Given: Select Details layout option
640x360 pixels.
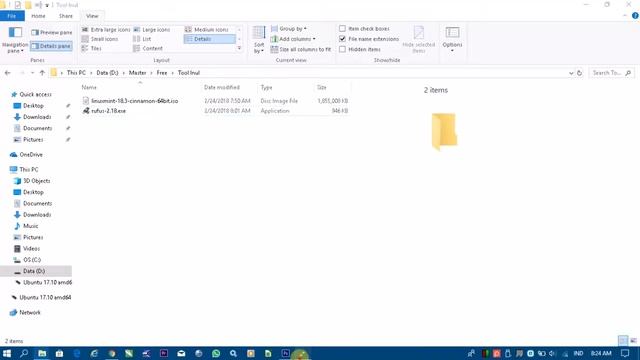Looking at the screenshot, I should [x=210, y=39].
